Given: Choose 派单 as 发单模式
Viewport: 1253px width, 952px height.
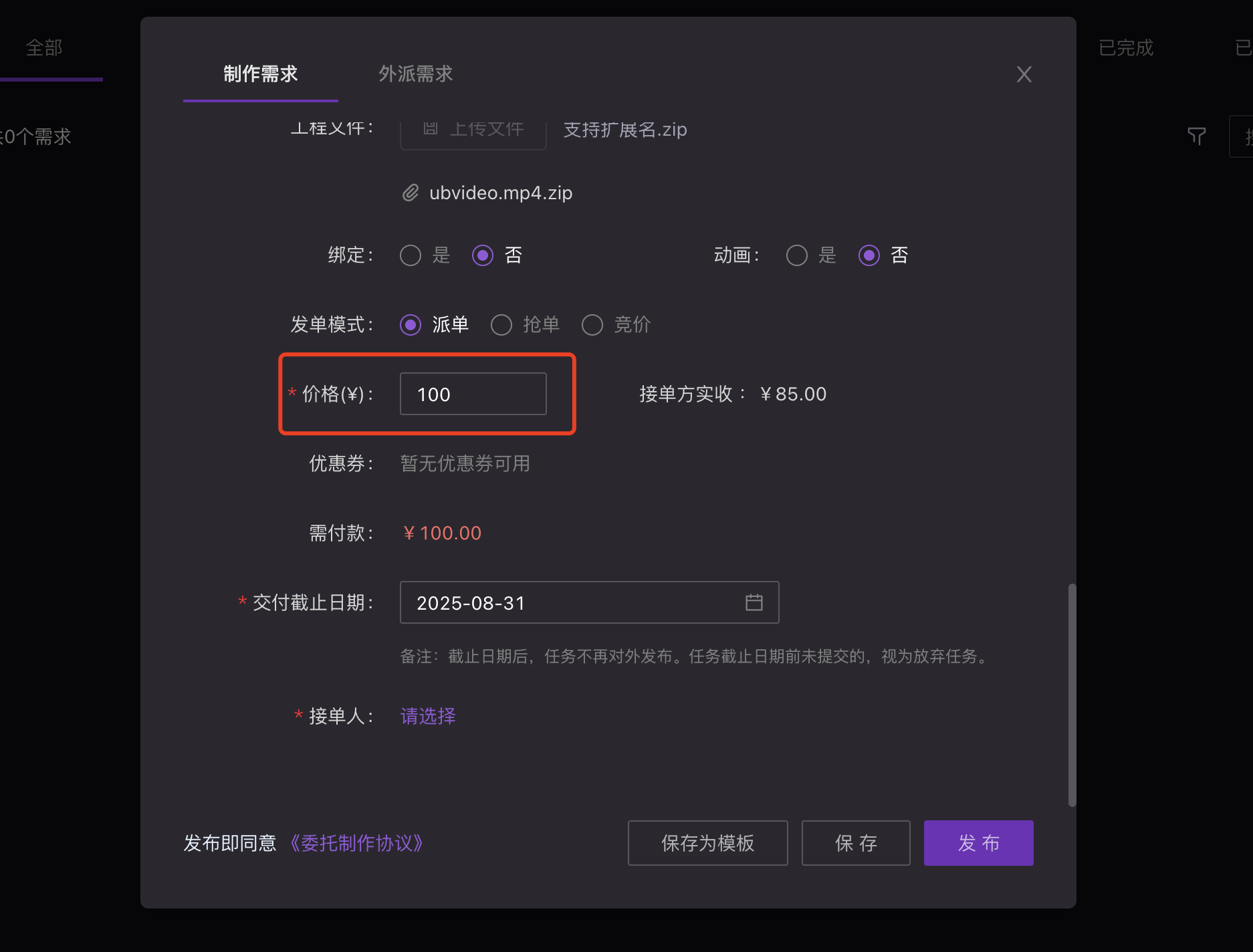Looking at the screenshot, I should [411, 325].
